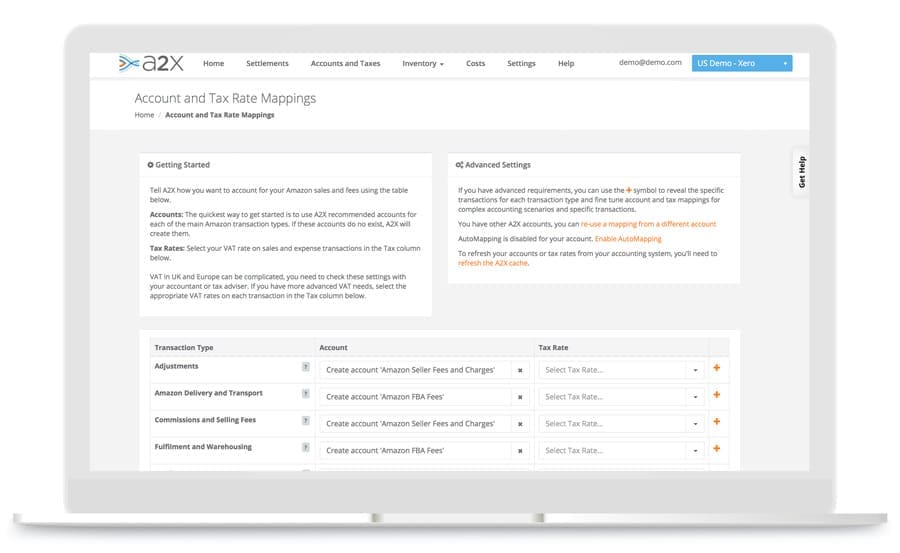Open Settings in navigation bar
Screen dimensions: 900x553
[521, 63]
